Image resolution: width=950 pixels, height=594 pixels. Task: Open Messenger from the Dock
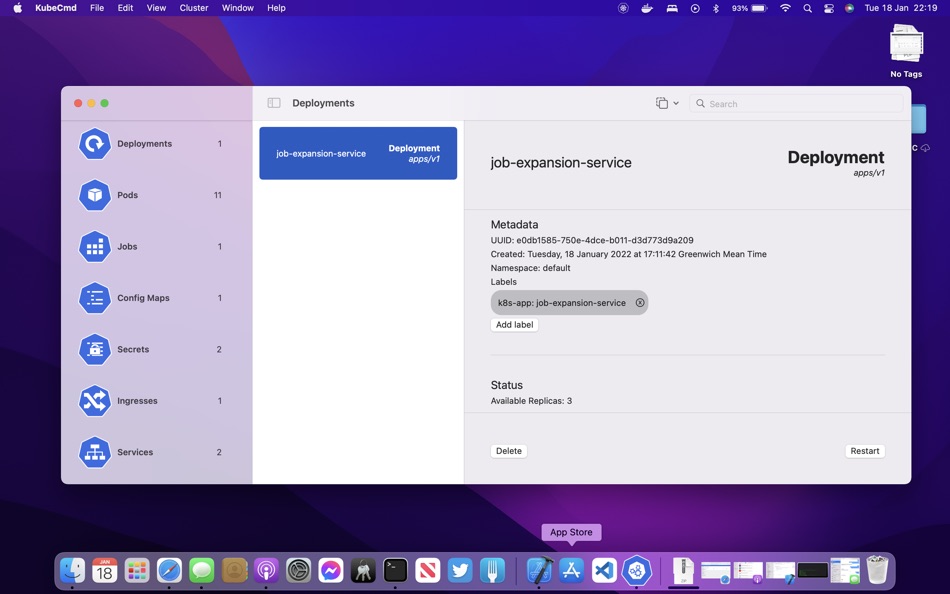[331, 570]
